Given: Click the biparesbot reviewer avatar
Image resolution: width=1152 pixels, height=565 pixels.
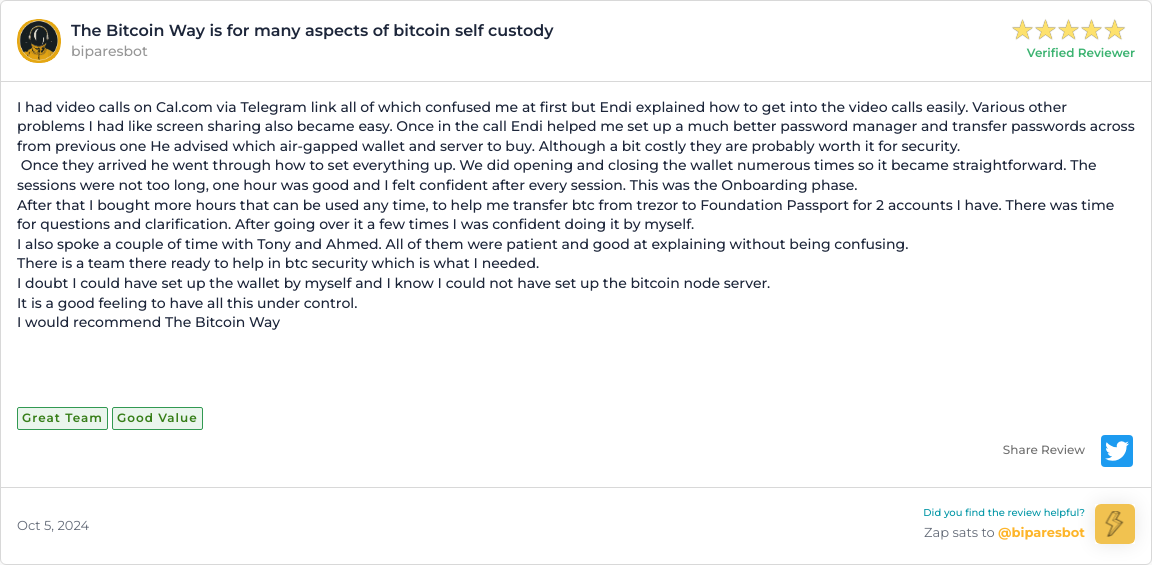Looking at the screenshot, I should pos(39,41).
